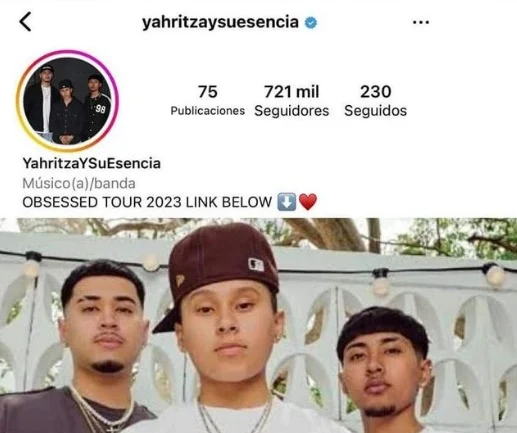
Task: Open the trio group photo post
Action: [x=258, y=325]
